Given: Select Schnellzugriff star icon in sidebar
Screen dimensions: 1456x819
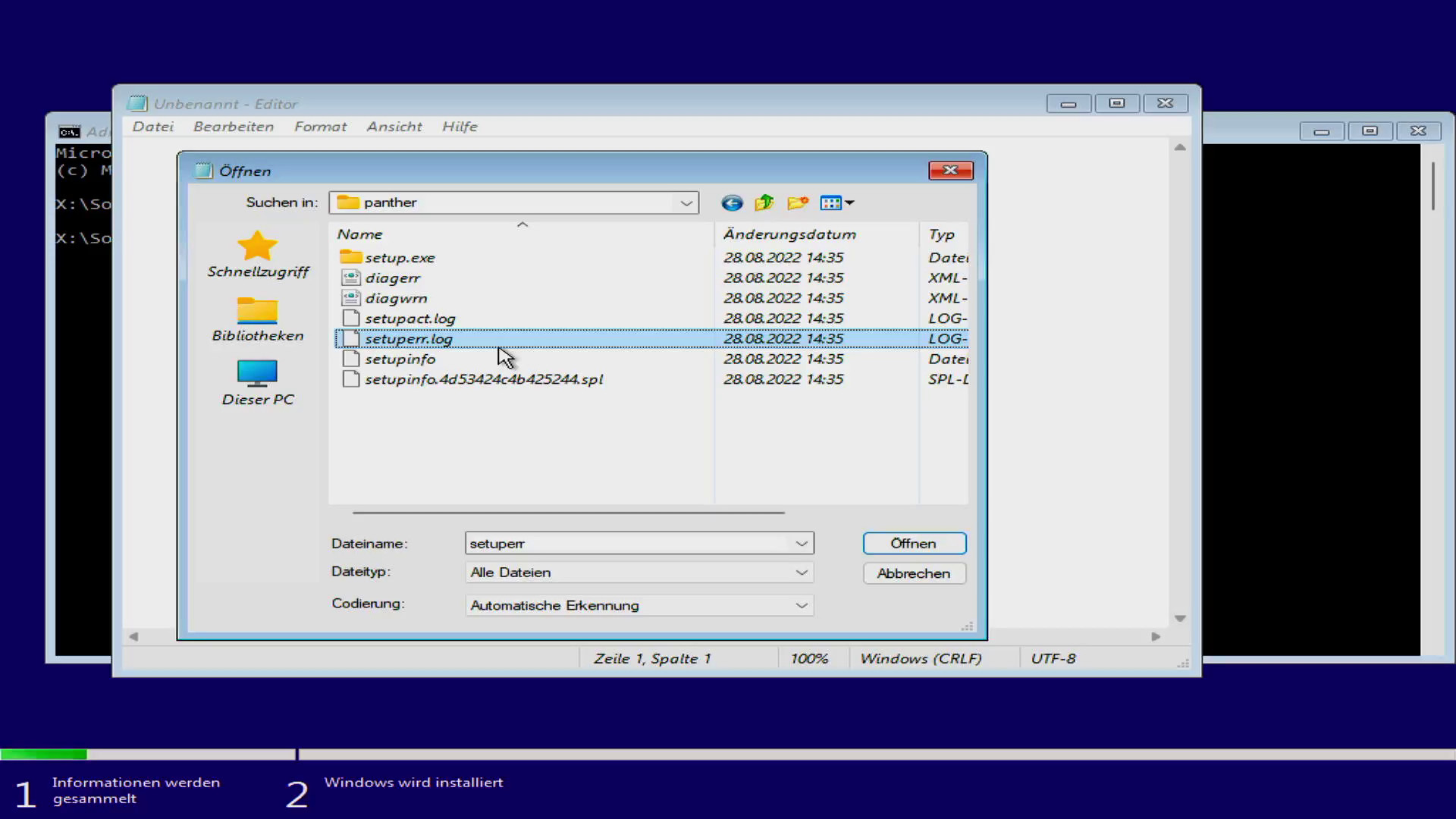Looking at the screenshot, I should pyautogui.click(x=258, y=246).
